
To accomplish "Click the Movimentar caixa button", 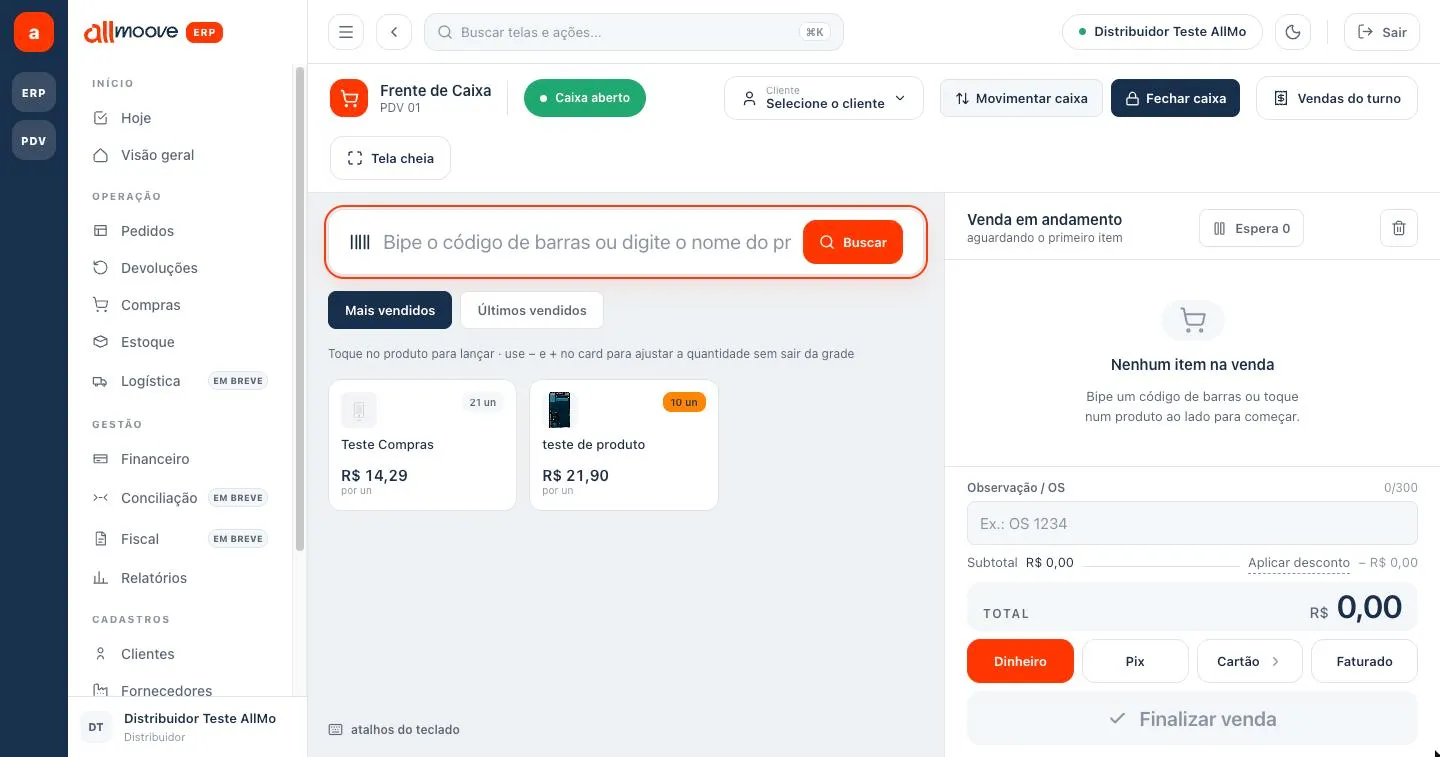I will pyautogui.click(x=1021, y=98).
